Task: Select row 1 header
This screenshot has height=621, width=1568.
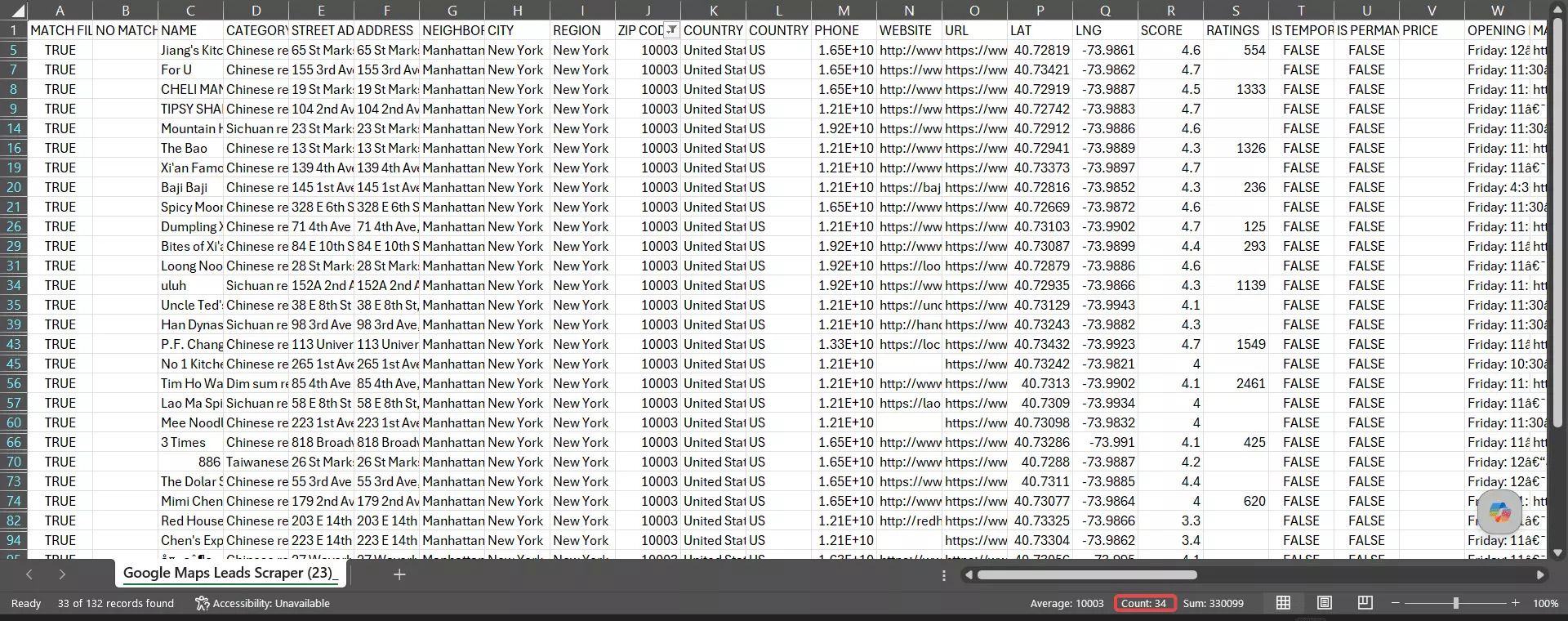Action: coord(14,30)
